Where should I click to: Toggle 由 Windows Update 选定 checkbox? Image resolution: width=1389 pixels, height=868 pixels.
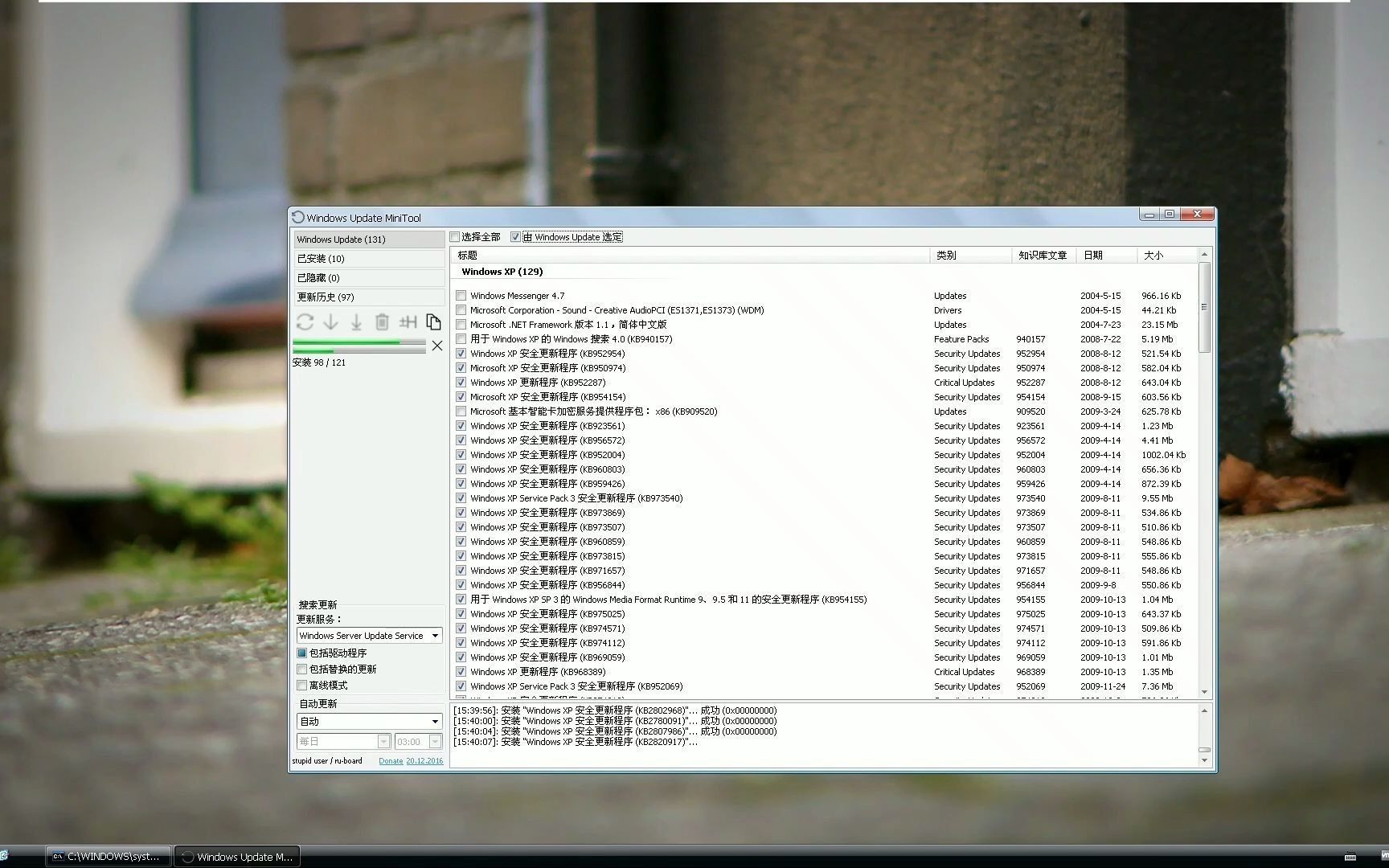tap(516, 237)
